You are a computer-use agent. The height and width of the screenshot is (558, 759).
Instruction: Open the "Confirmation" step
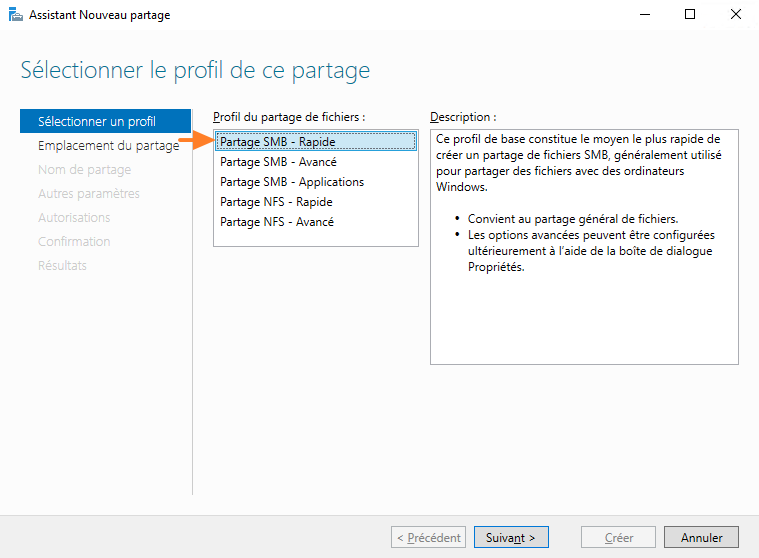tap(74, 241)
